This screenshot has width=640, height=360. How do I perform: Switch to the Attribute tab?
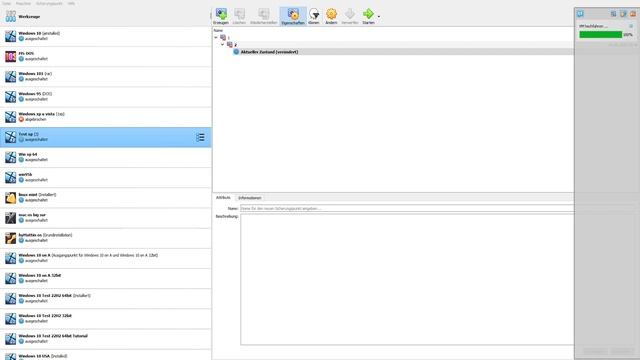[223, 198]
